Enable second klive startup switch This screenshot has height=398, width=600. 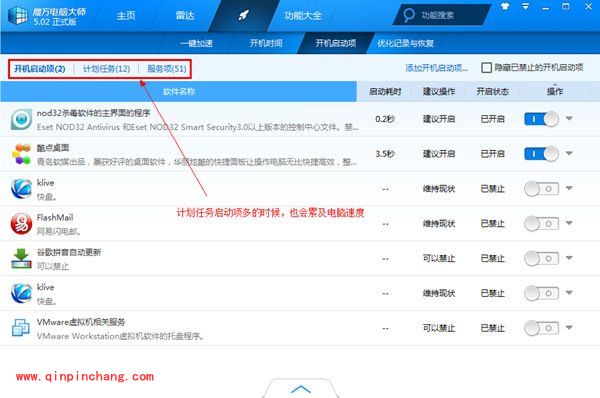541,293
